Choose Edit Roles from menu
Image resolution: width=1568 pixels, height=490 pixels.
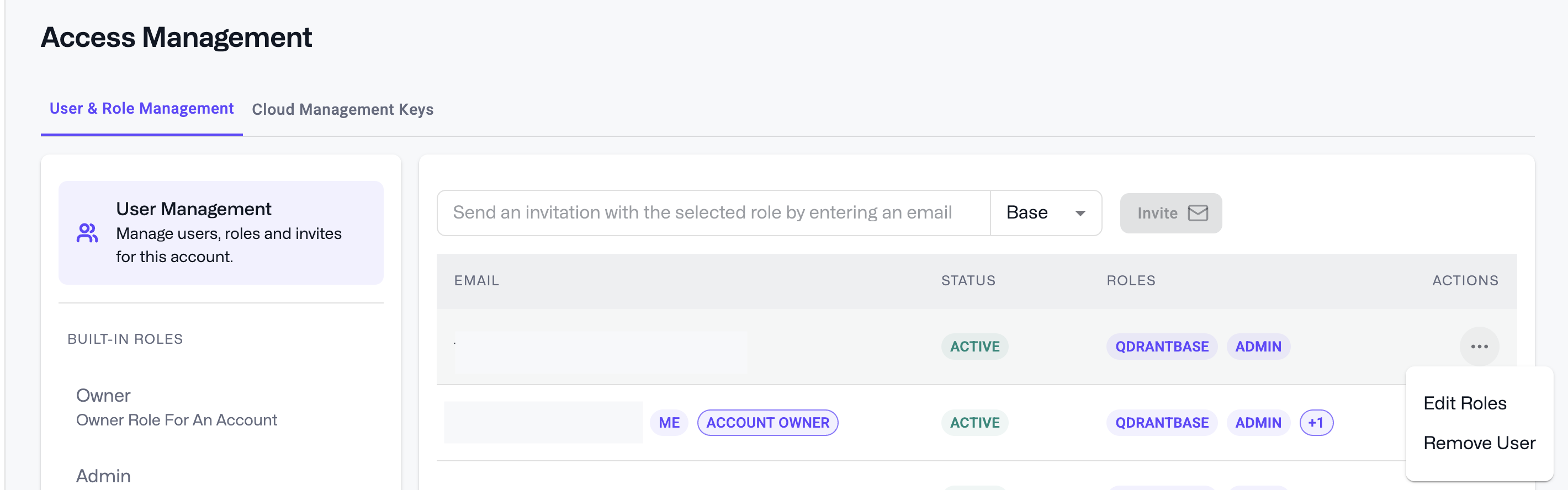pos(1464,403)
